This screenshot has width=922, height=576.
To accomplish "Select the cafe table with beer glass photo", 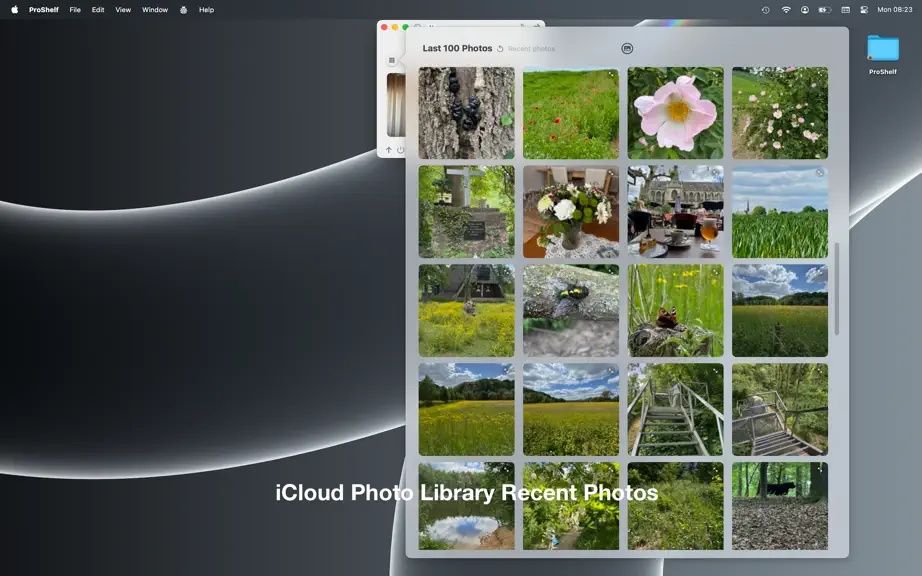I will 676,212.
